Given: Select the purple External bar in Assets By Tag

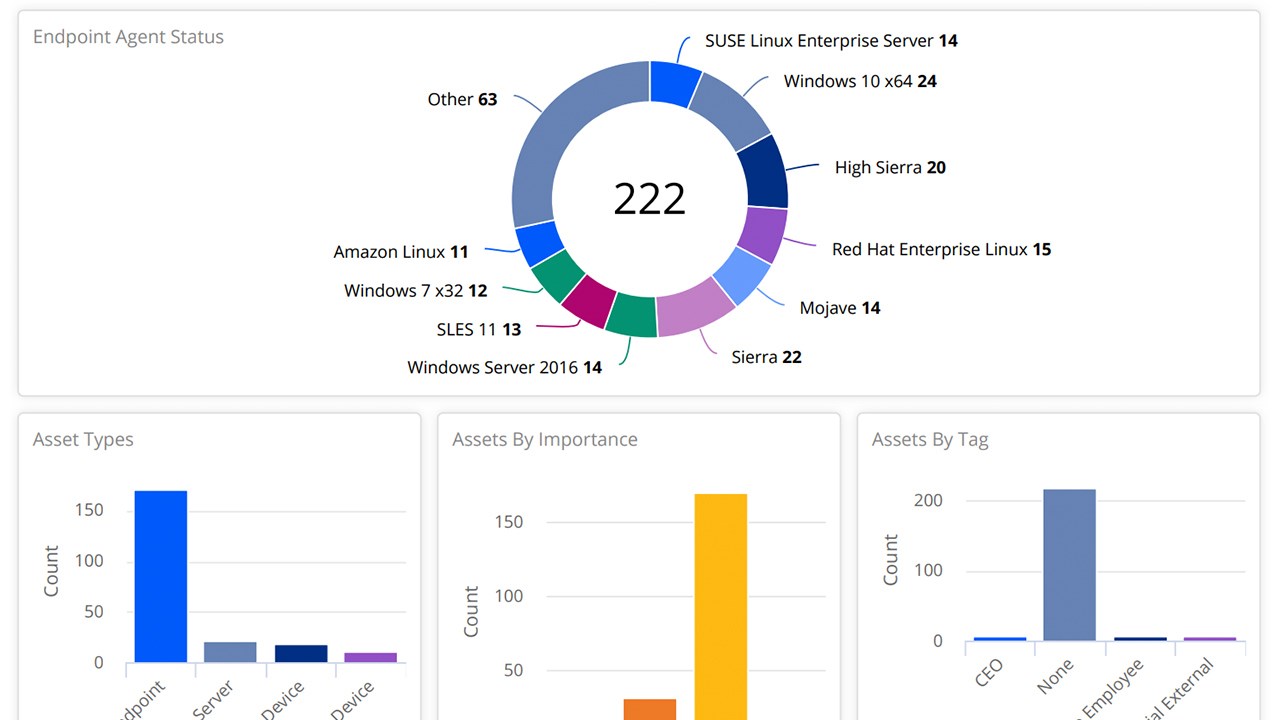Looking at the screenshot, I should click(x=1210, y=639).
